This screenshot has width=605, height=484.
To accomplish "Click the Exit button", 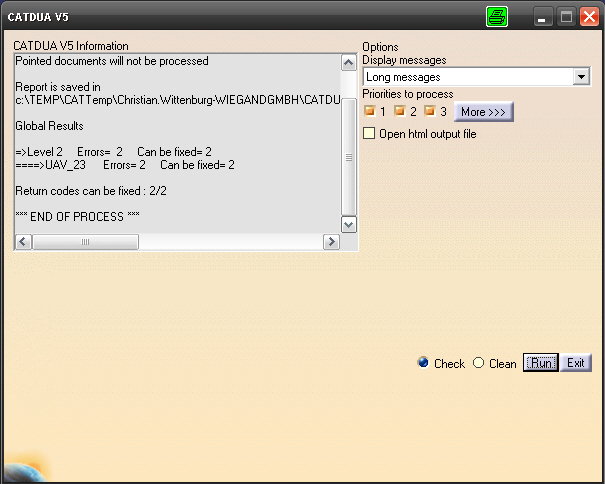I will [x=576, y=363].
